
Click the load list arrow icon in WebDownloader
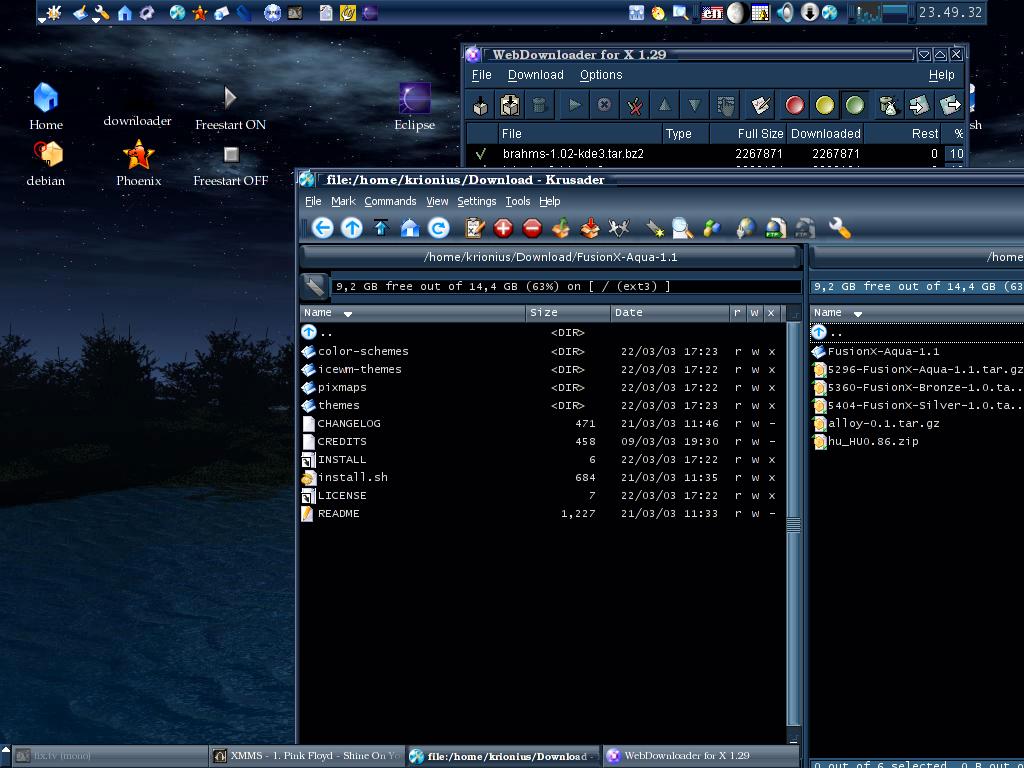tap(919, 105)
